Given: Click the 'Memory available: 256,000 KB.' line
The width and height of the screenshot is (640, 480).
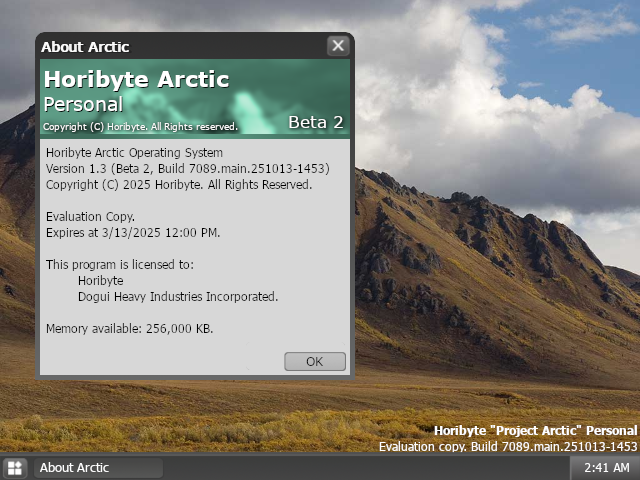Looking at the screenshot, I should (129, 329).
